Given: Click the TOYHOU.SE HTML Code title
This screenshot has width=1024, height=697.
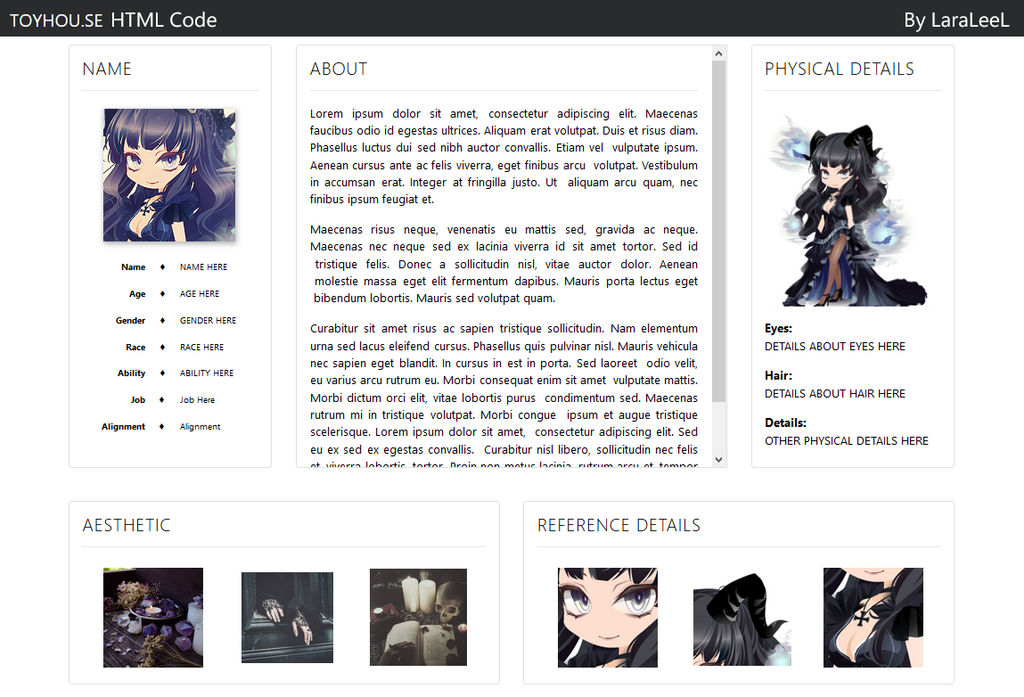Looking at the screenshot, I should [113, 20].
